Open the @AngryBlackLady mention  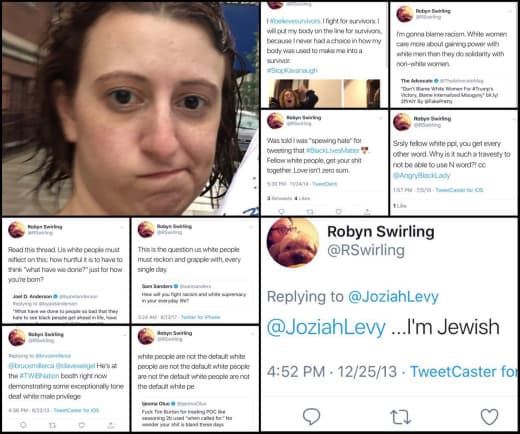point(421,175)
